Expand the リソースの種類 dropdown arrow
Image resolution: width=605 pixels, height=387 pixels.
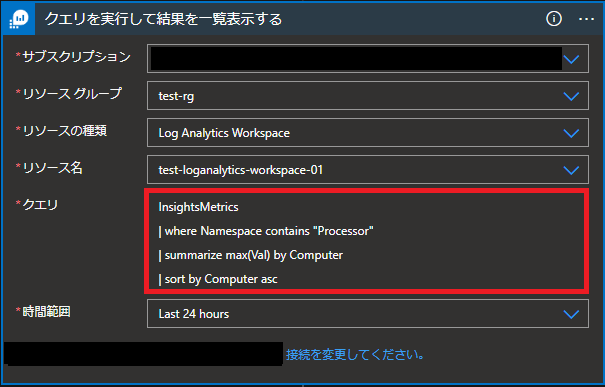tap(571, 133)
